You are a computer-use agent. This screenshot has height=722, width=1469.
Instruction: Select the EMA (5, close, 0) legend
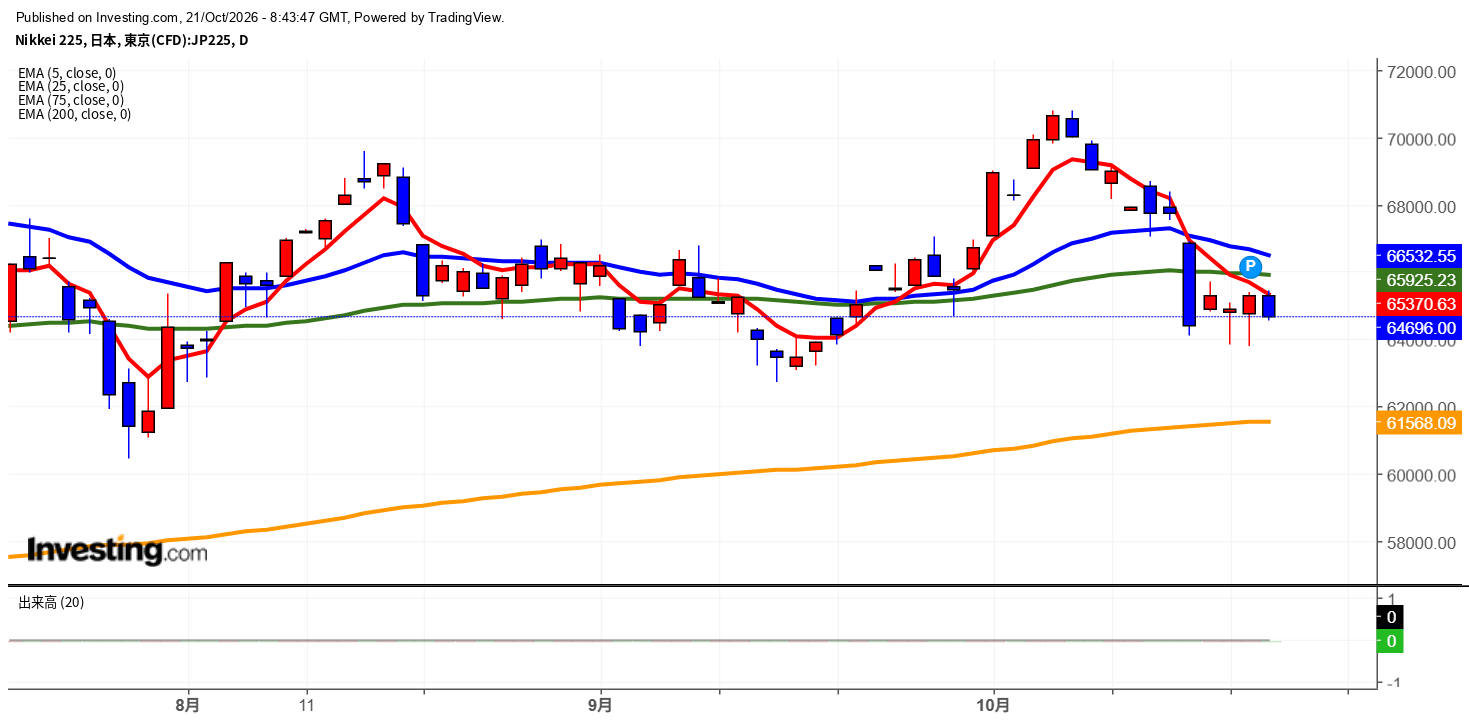tap(67, 72)
